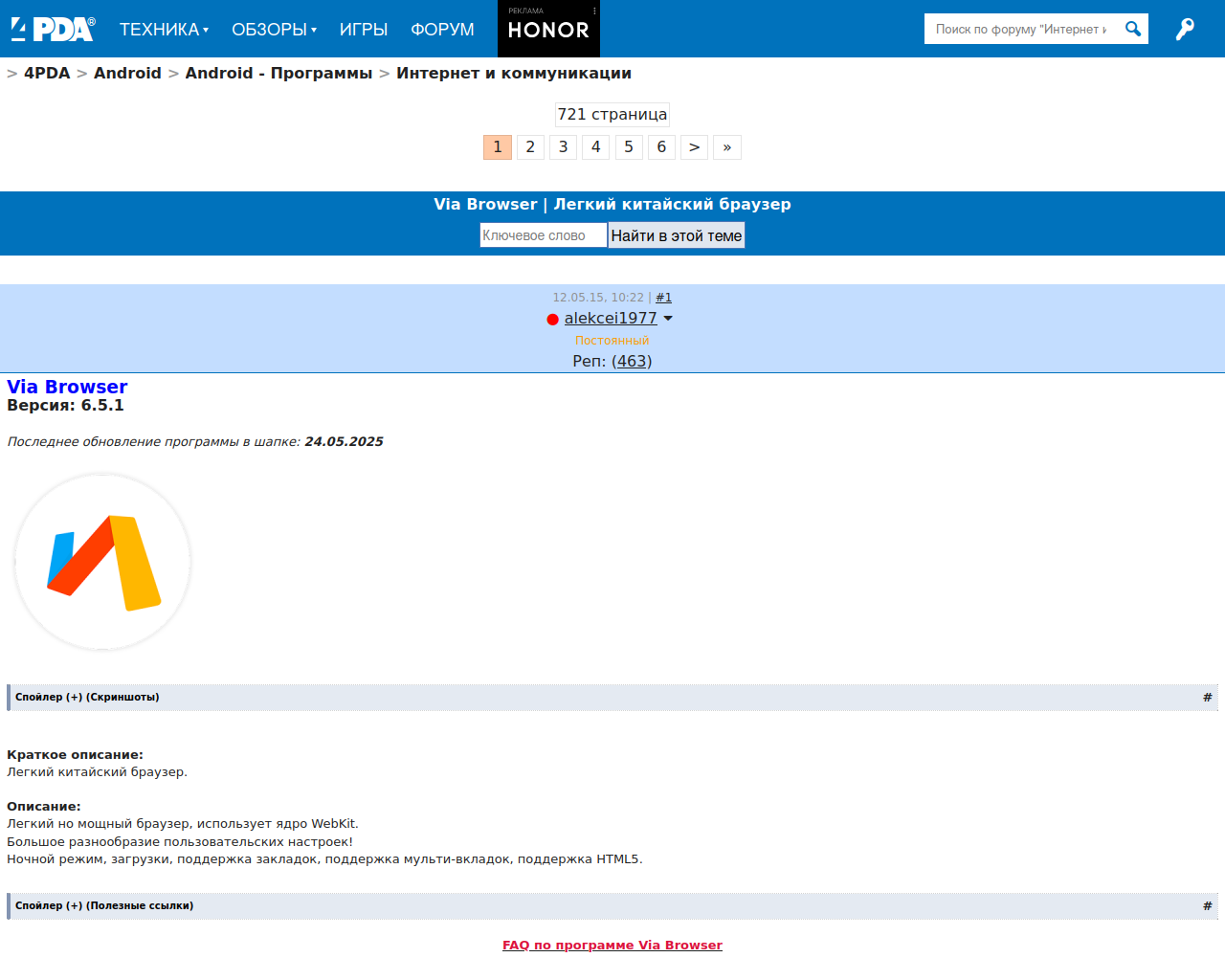Screen dimensions: 1225x980
Task: Open the post #1 permalink
Action: pyautogui.click(x=663, y=298)
